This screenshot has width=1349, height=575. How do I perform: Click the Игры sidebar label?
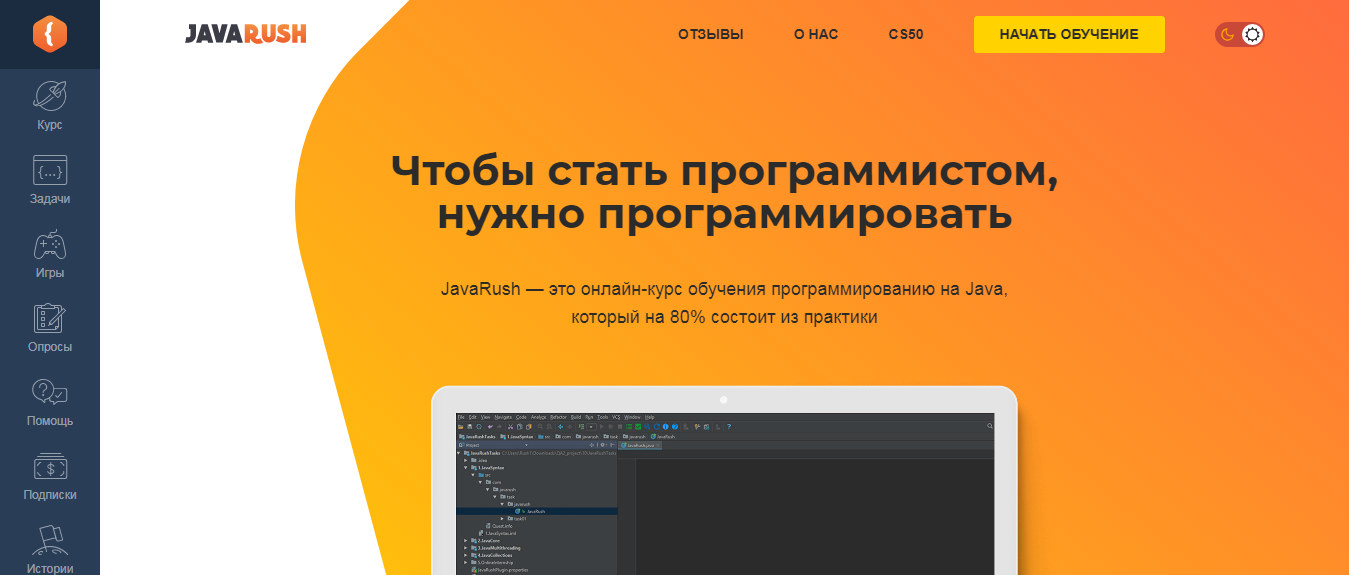50,273
